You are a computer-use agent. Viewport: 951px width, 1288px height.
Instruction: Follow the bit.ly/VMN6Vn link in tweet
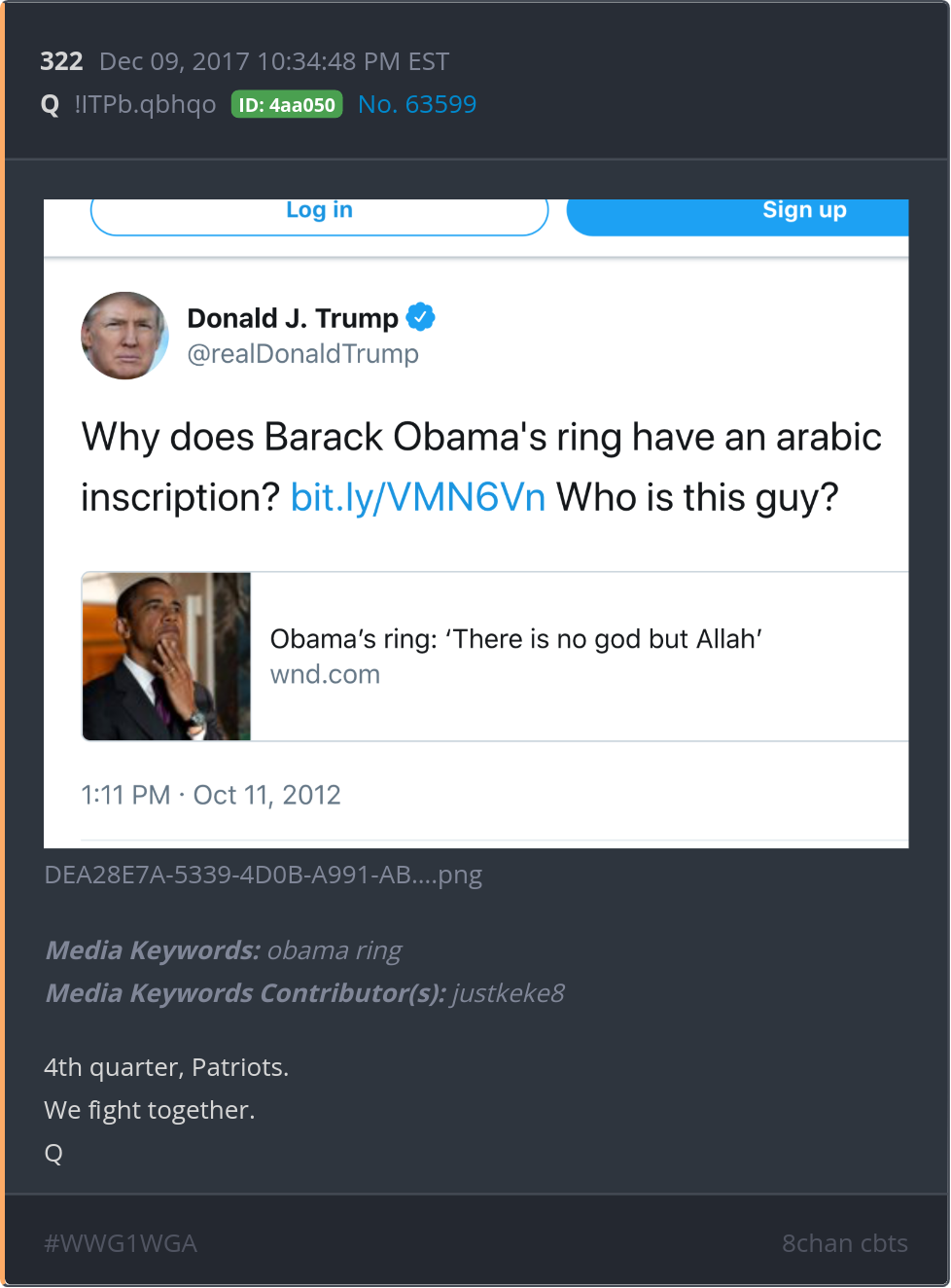418,497
